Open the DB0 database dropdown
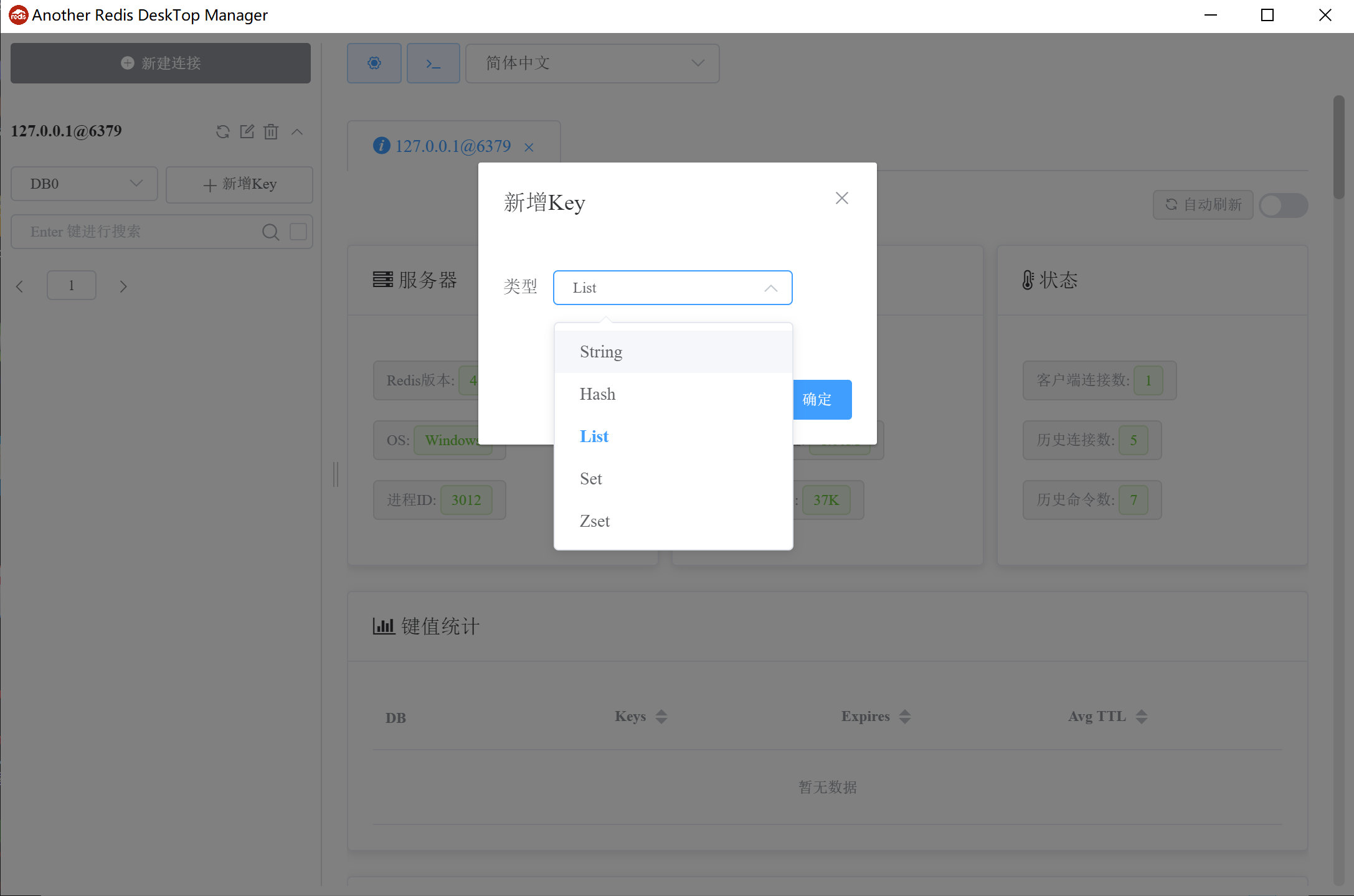 coord(85,184)
